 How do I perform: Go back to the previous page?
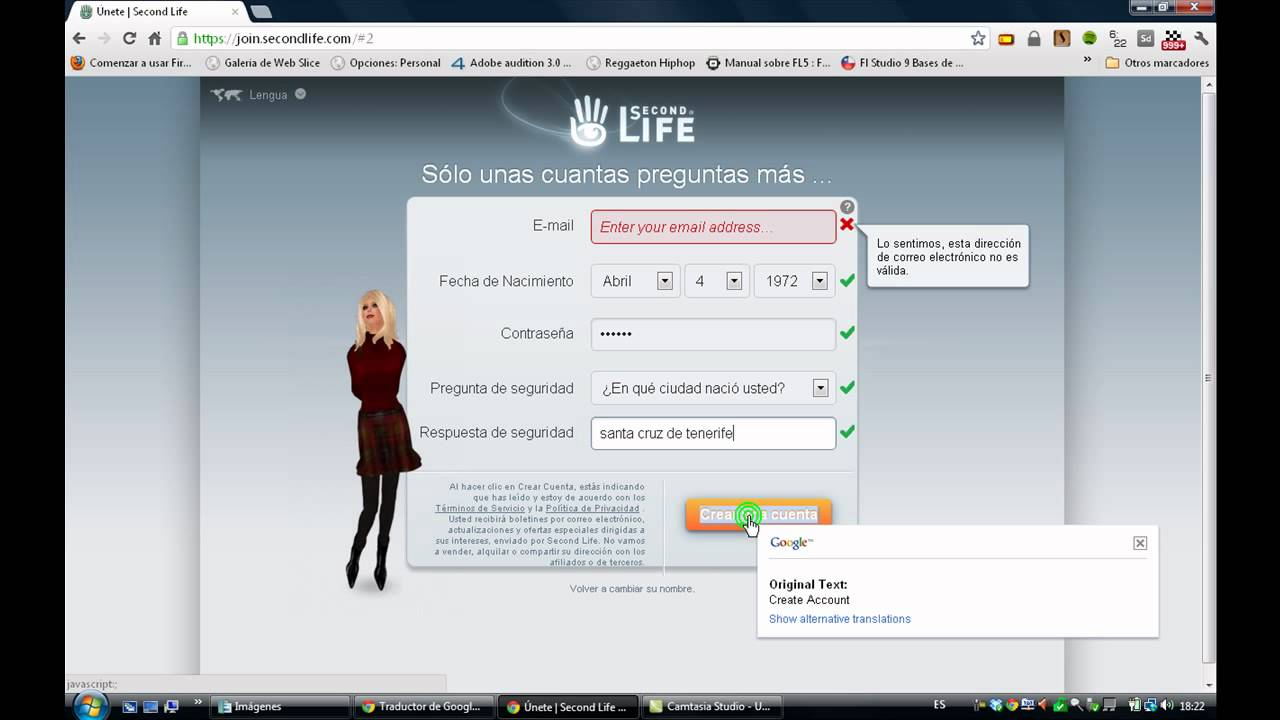(x=79, y=38)
